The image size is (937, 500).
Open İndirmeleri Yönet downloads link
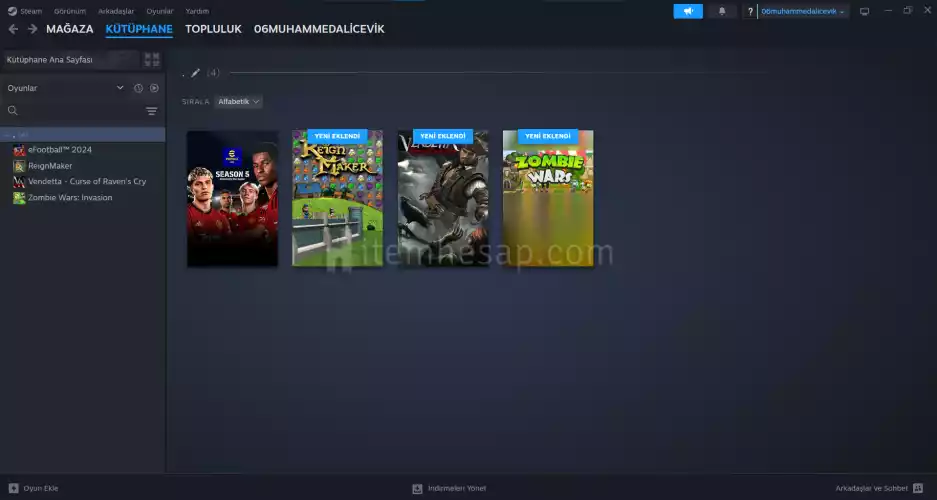tap(449, 488)
